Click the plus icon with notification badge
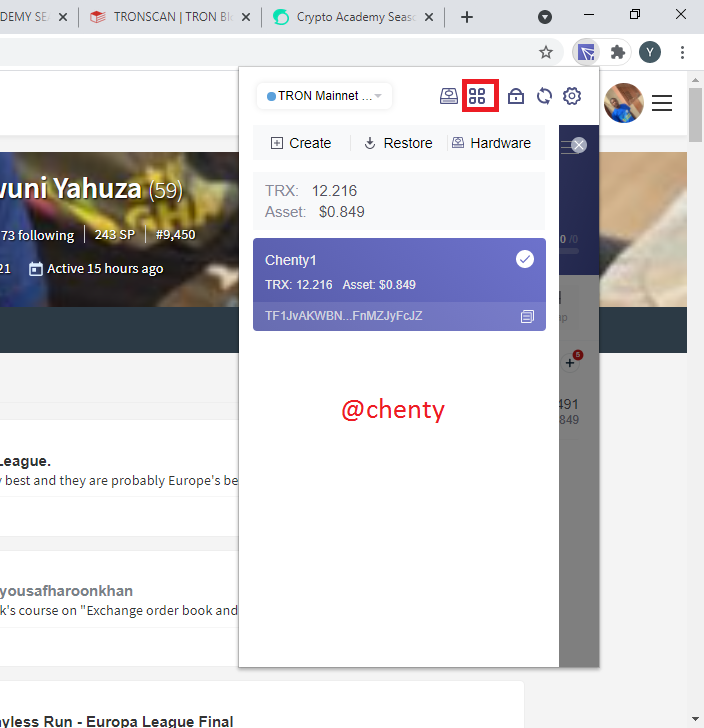 point(571,362)
